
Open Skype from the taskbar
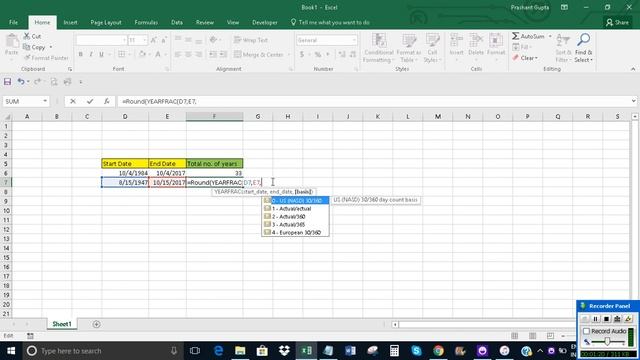pyautogui.click(x=416, y=351)
